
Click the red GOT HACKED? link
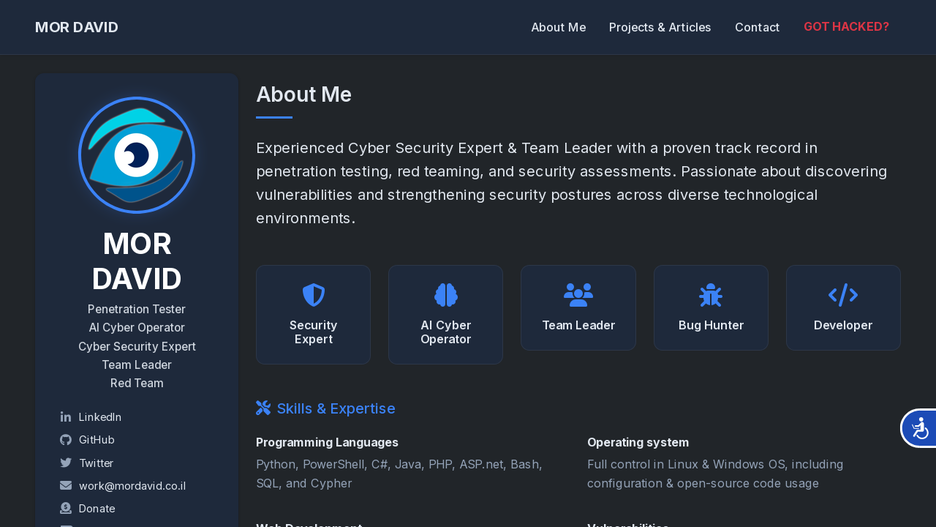(x=846, y=27)
